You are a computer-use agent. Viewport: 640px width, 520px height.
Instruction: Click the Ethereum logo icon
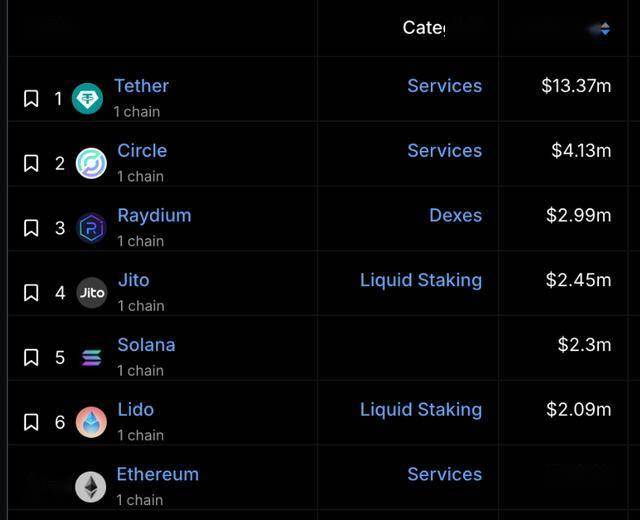click(91, 487)
